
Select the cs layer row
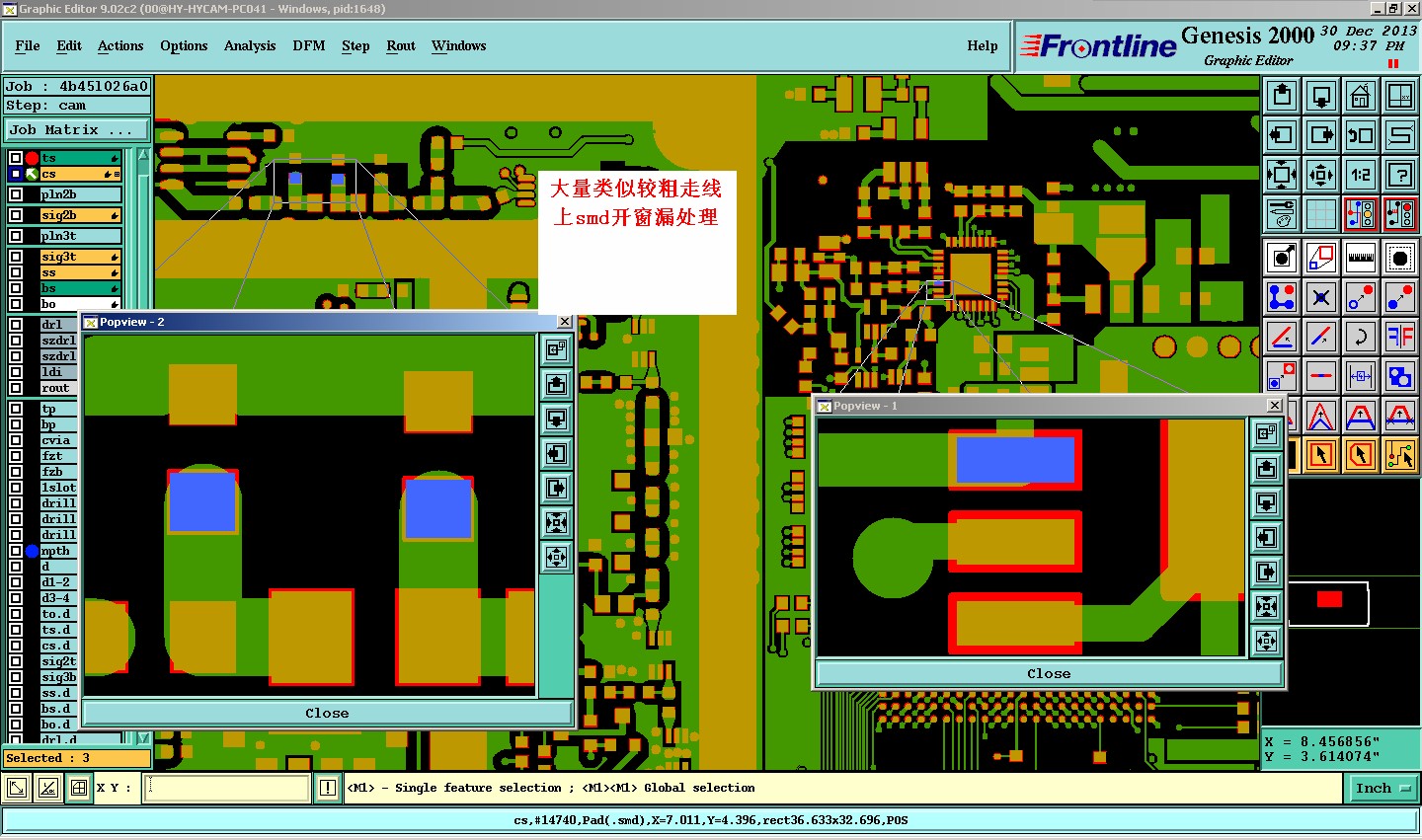click(80, 174)
